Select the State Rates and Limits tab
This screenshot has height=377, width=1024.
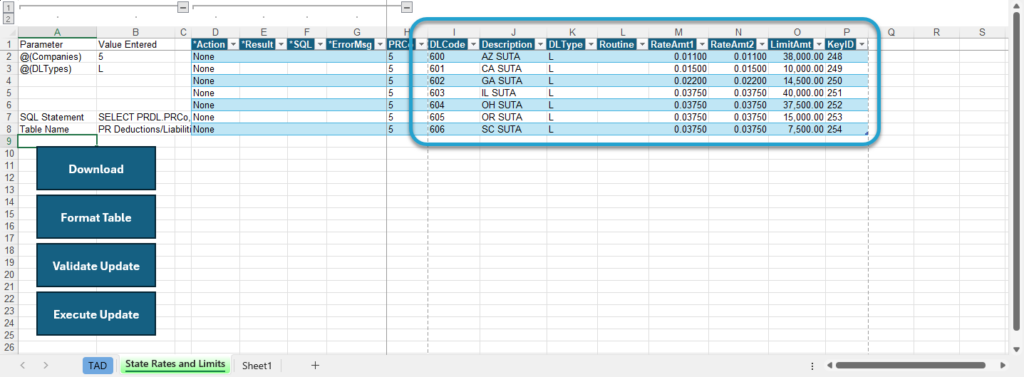click(175, 365)
